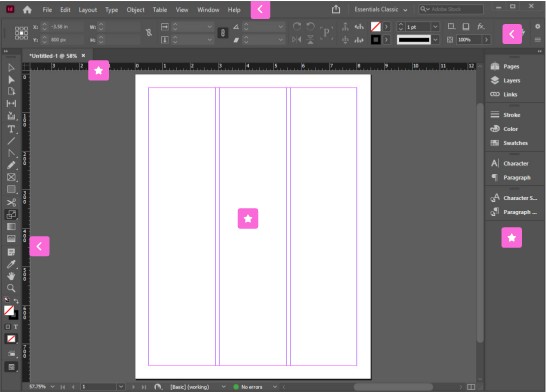Select the Hand tool

click(x=11, y=276)
